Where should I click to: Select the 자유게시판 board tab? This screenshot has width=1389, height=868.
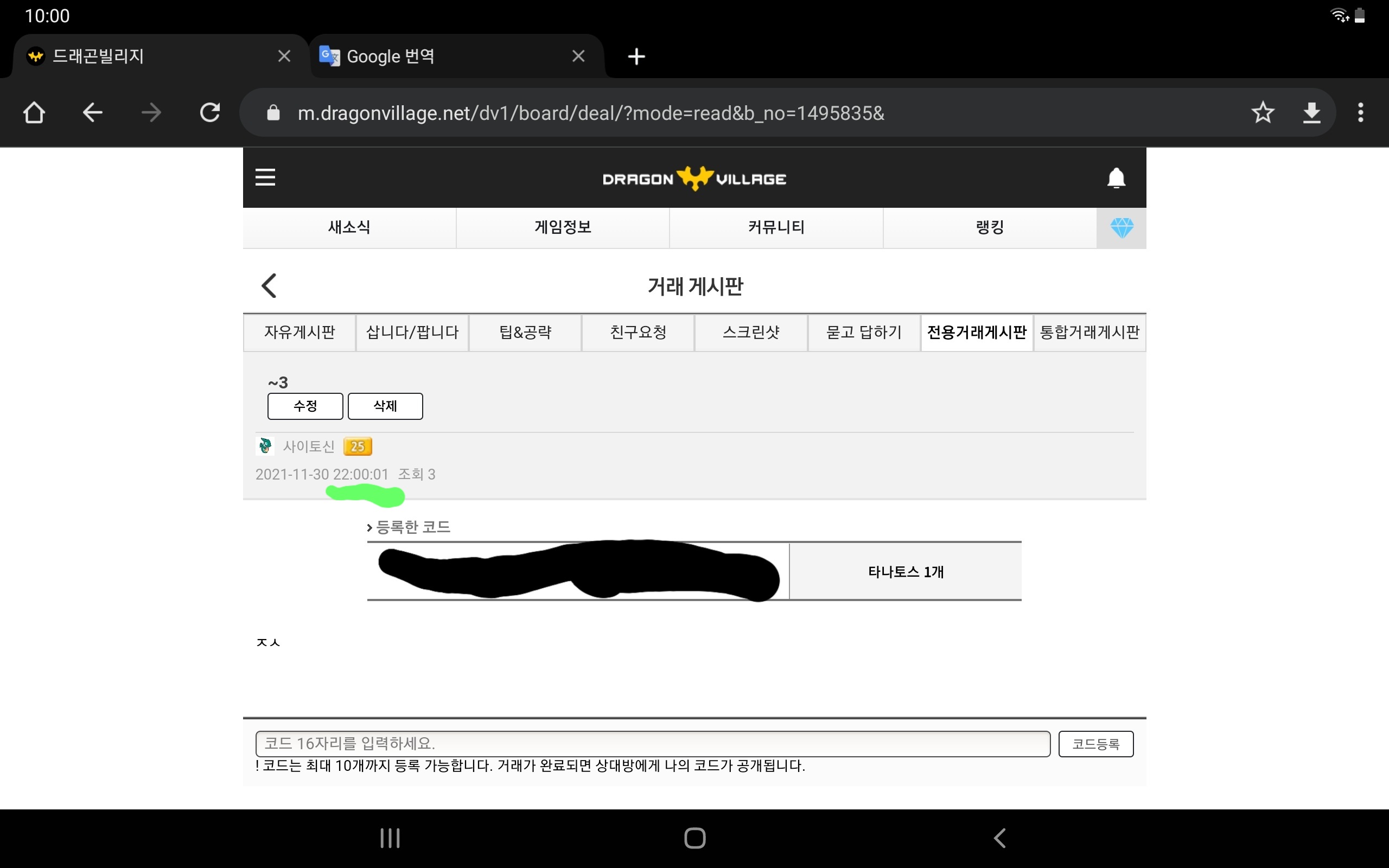299,333
